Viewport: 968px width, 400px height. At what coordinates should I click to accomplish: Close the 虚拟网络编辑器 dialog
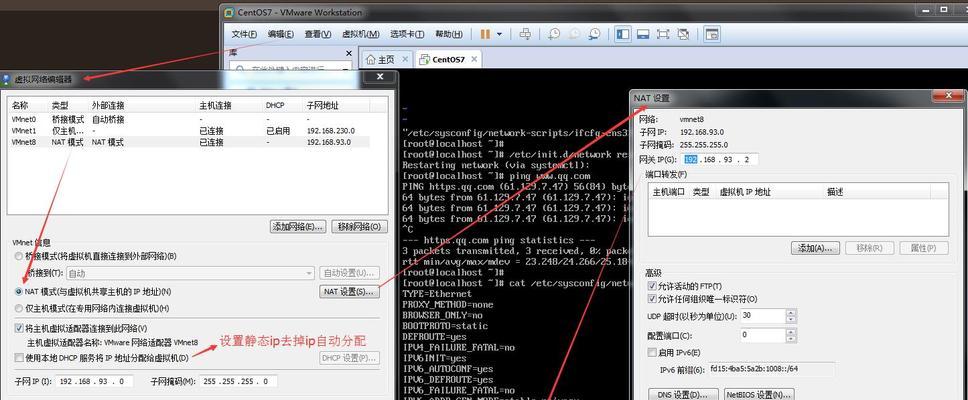click(x=380, y=77)
